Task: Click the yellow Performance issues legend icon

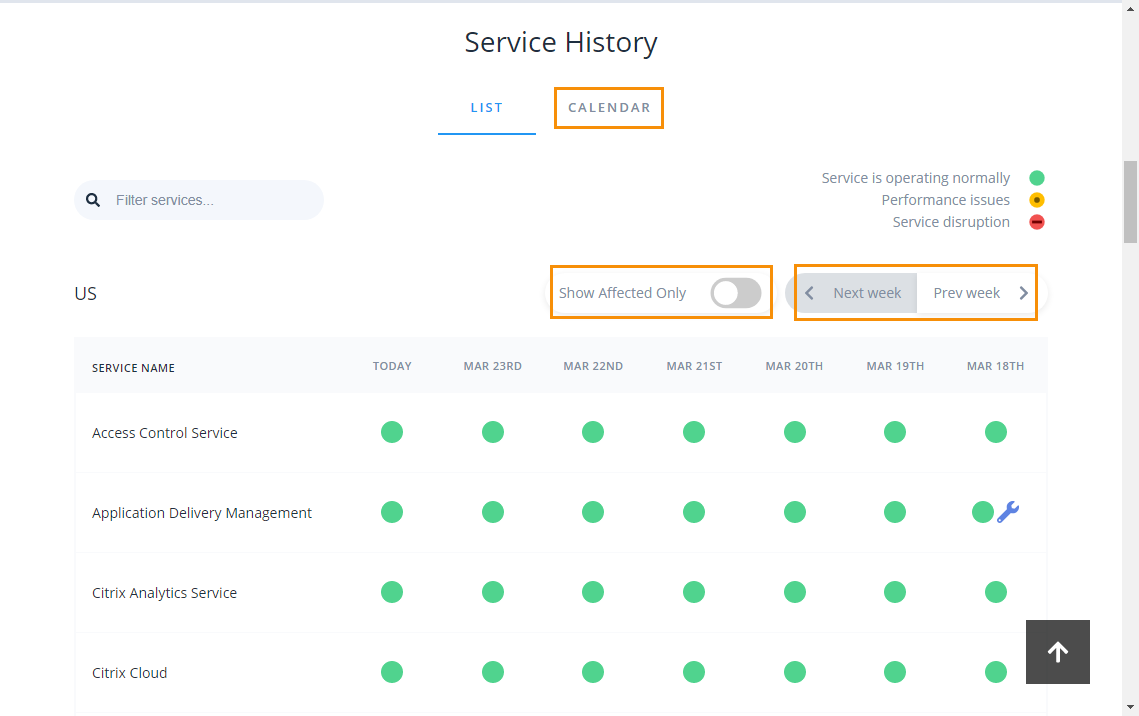Action: pos(1037,200)
